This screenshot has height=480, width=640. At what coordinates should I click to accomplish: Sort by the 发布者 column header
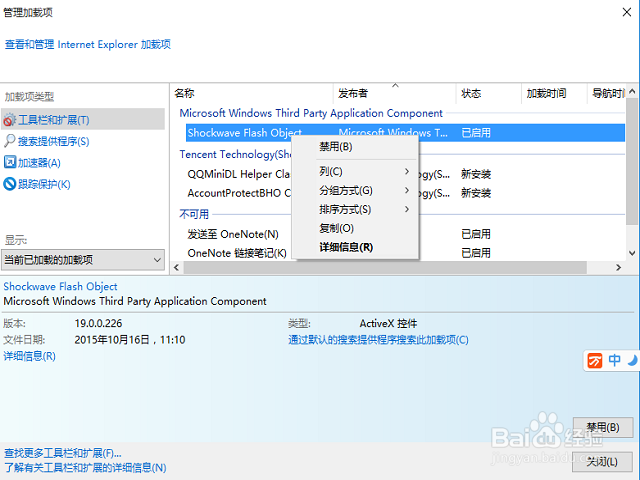click(x=394, y=93)
